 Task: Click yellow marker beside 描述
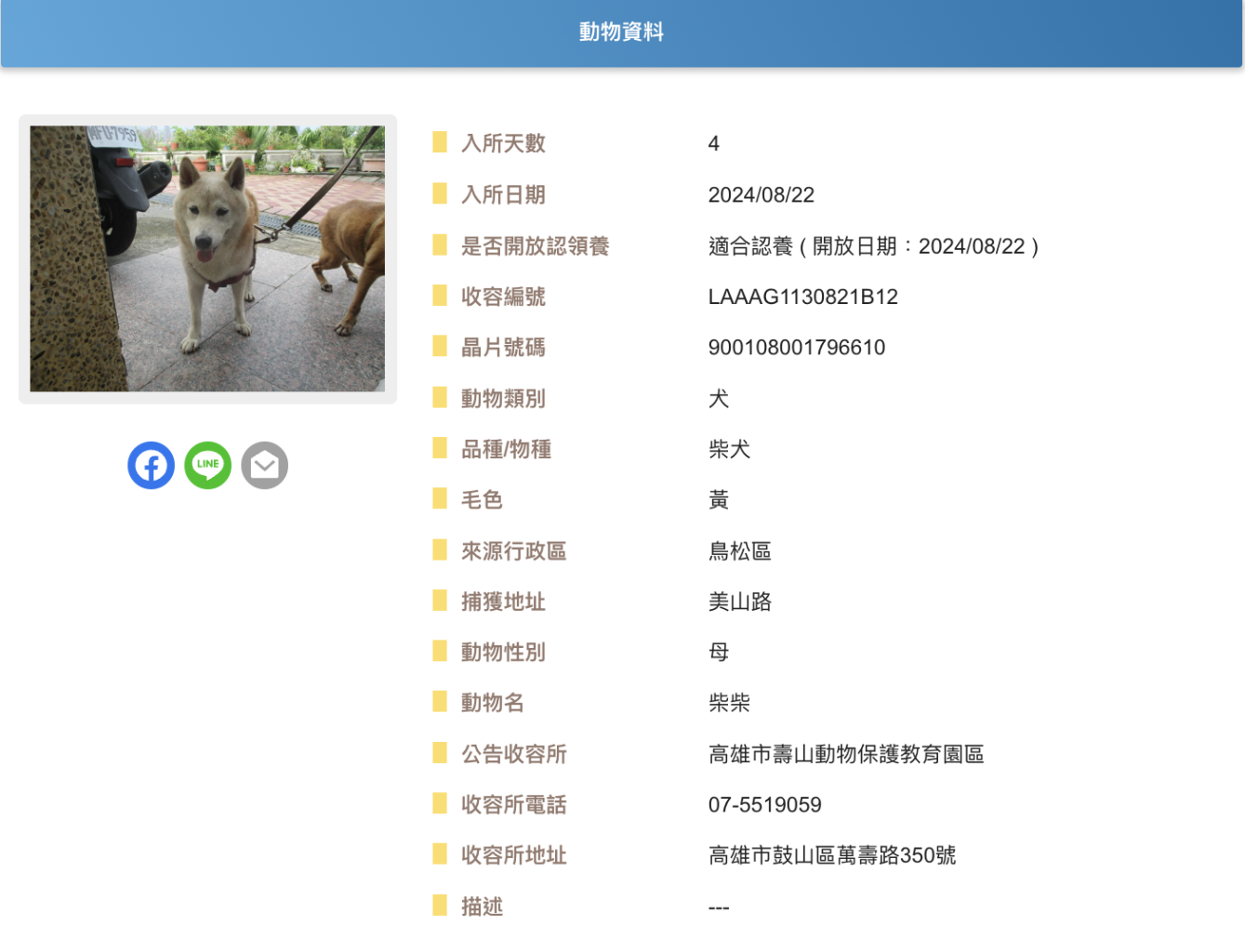pos(440,906)
